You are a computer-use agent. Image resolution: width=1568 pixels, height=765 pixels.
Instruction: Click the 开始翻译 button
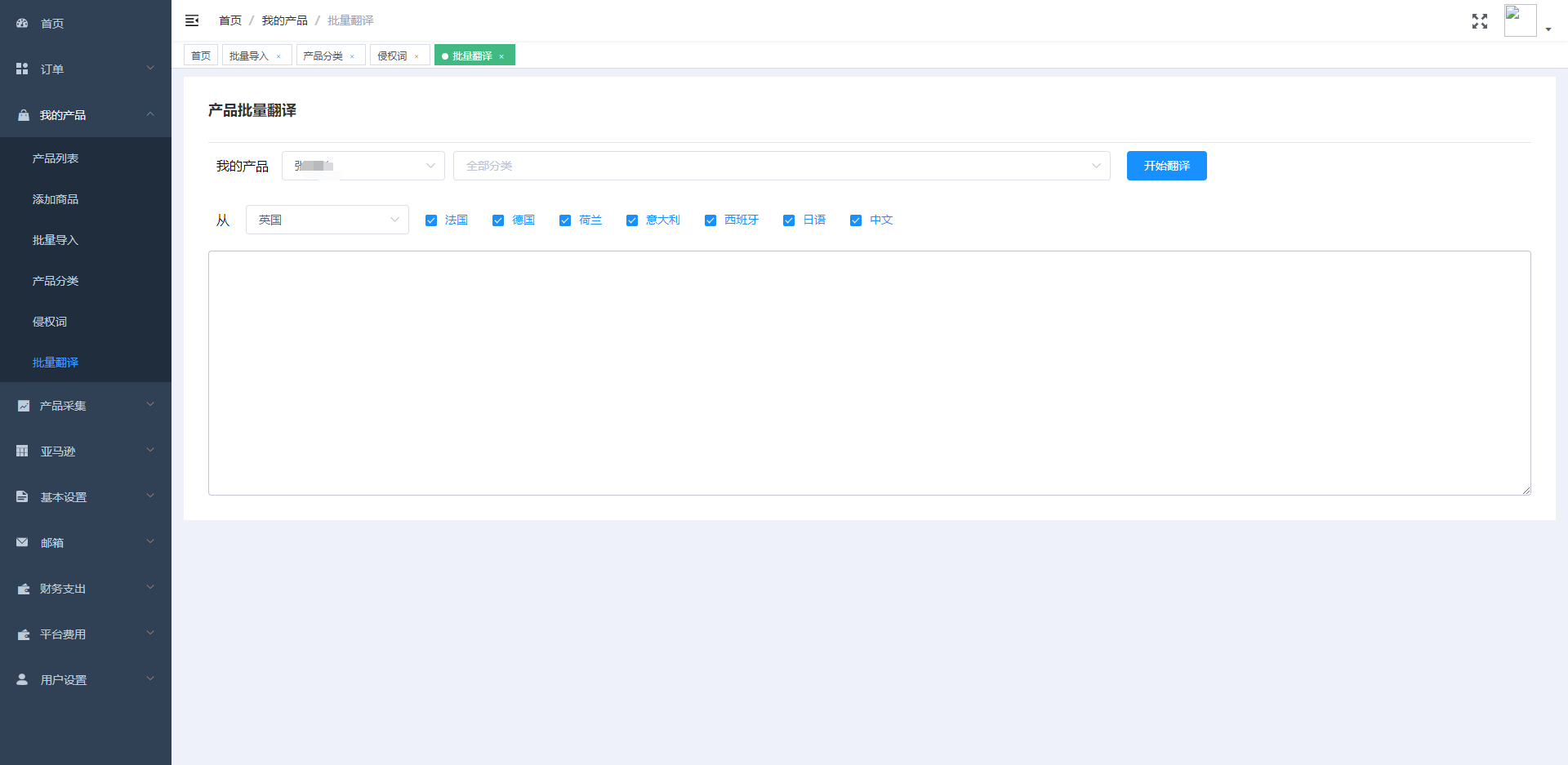pyautogui.click(x=1166, y=166)
